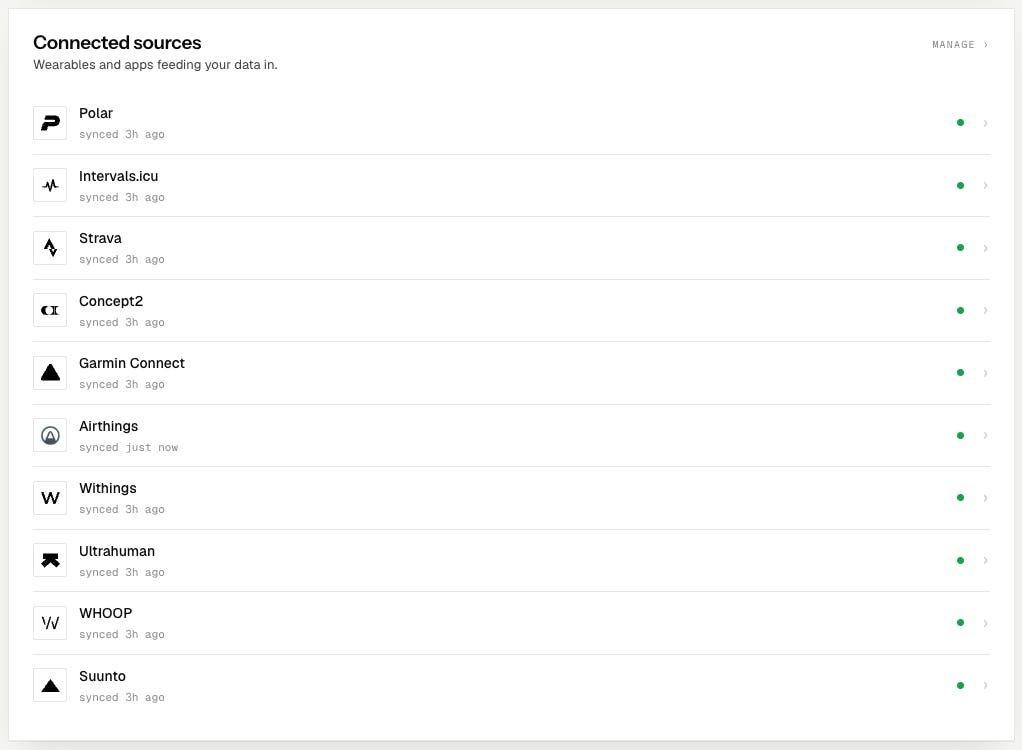Click the Airthings source name
The height and width of the screenshot is (750, 1022).
point(108,426)
